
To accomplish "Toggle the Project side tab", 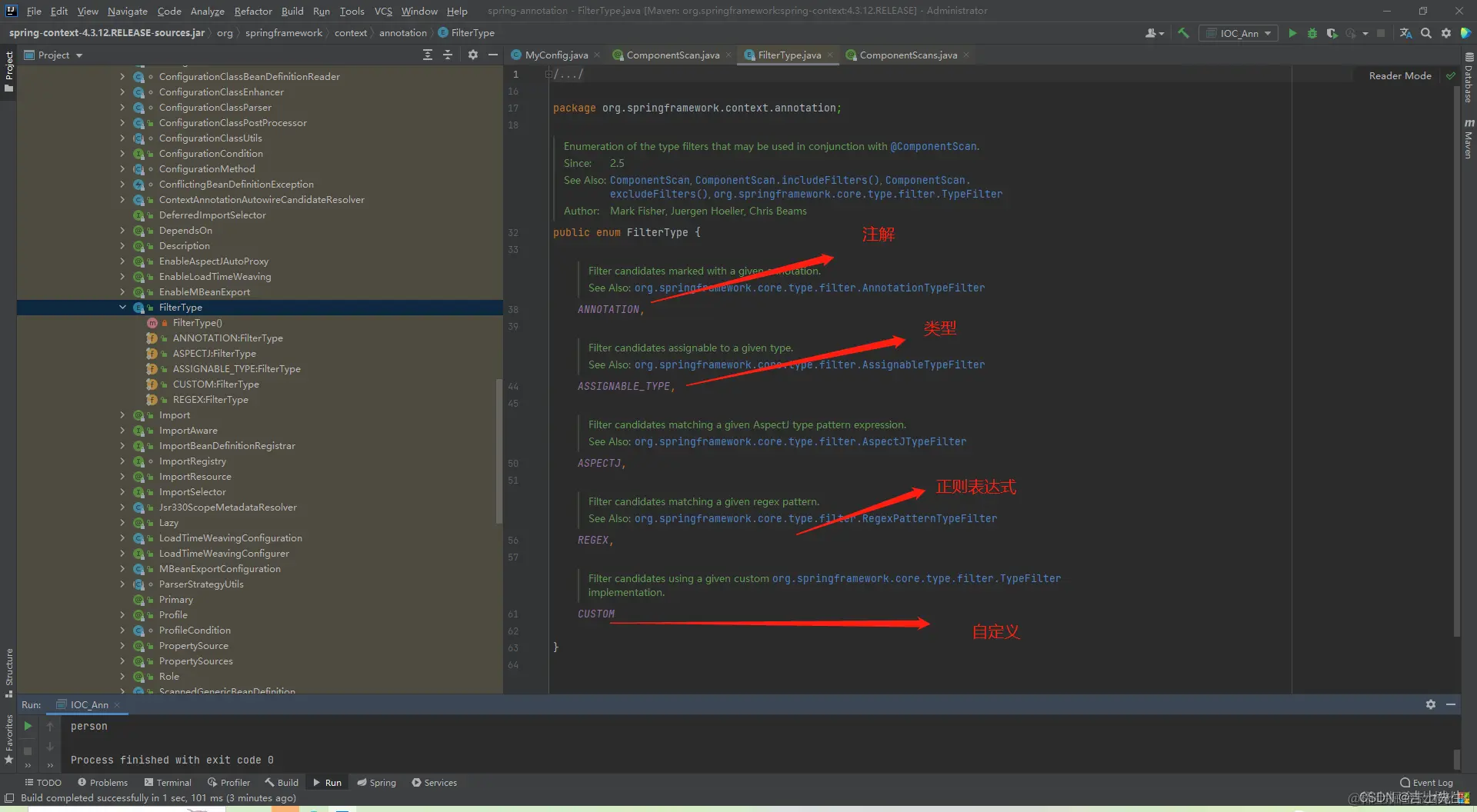I will (9, 71).
